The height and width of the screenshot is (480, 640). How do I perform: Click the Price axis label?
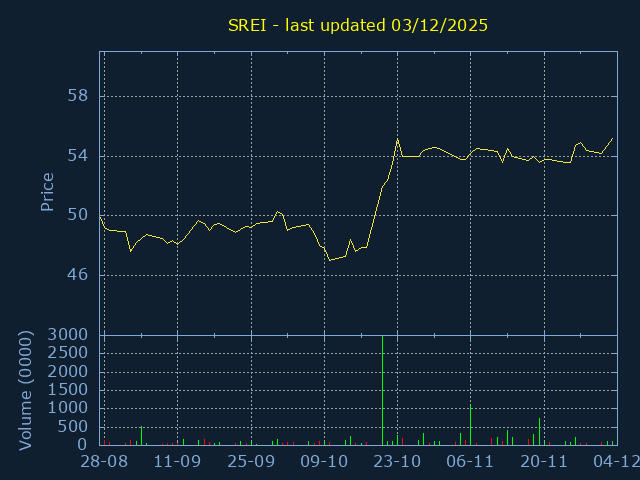pyautogui.click(x=47, y=192)
